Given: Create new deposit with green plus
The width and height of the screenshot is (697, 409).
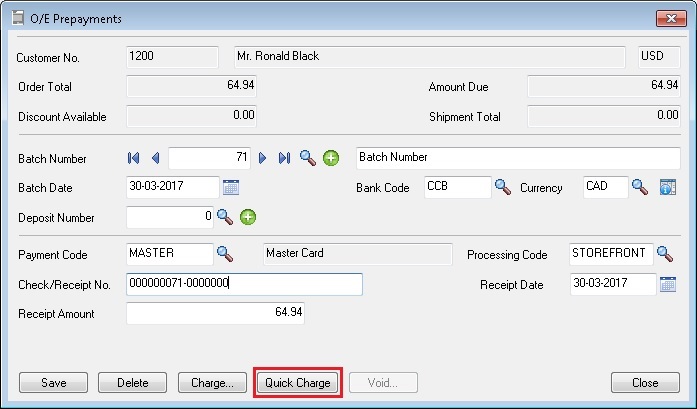Looking at the screenshot, I should [248, 217].
